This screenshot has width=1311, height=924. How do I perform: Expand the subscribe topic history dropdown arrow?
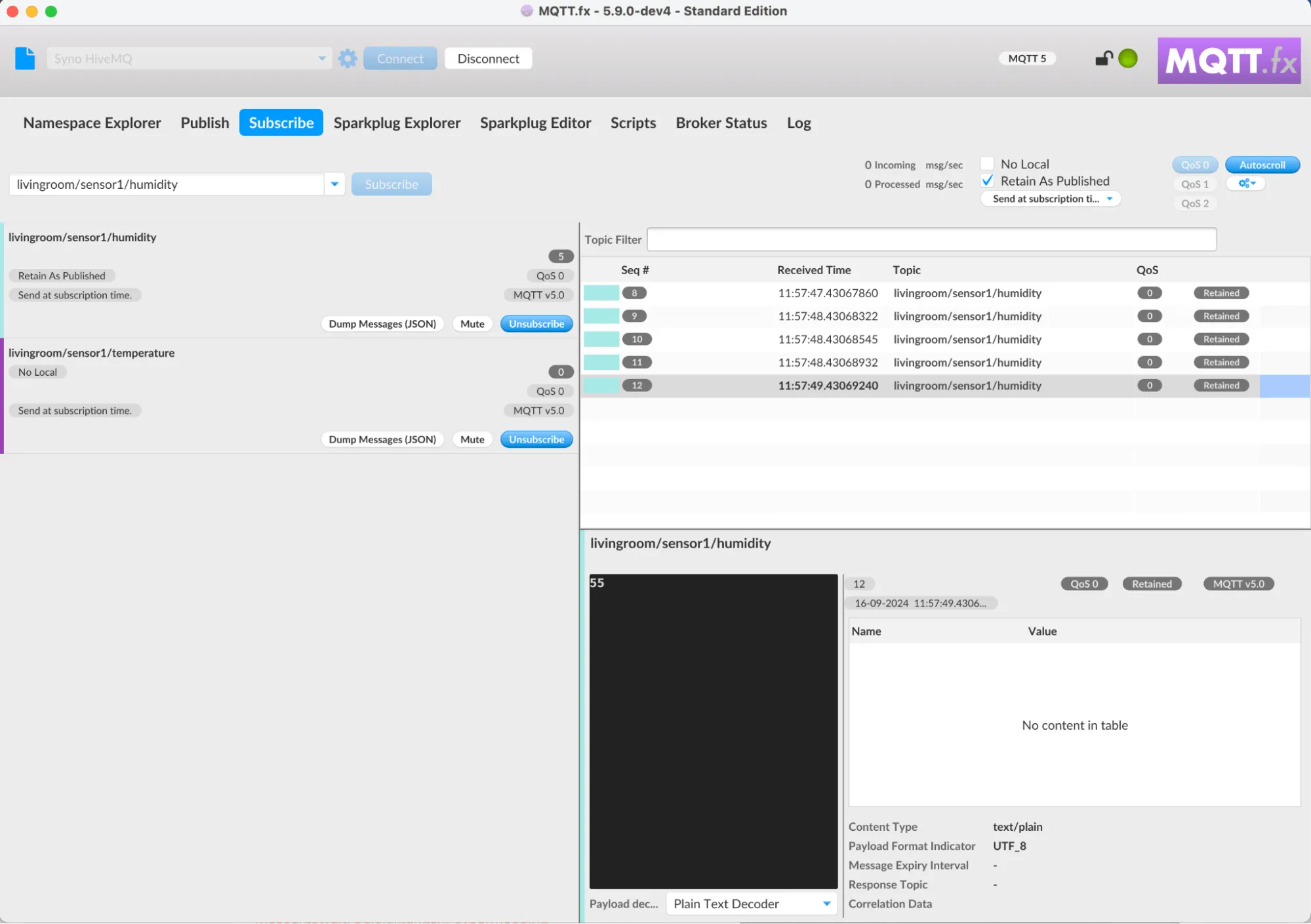coord(334,184)
